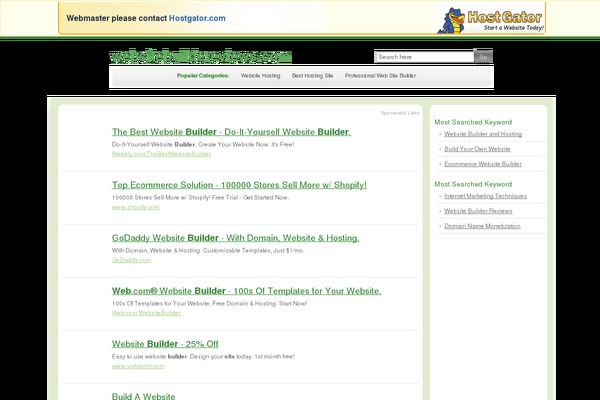
Task: Click inside the Search here field
Action: [x=424, y=57]
